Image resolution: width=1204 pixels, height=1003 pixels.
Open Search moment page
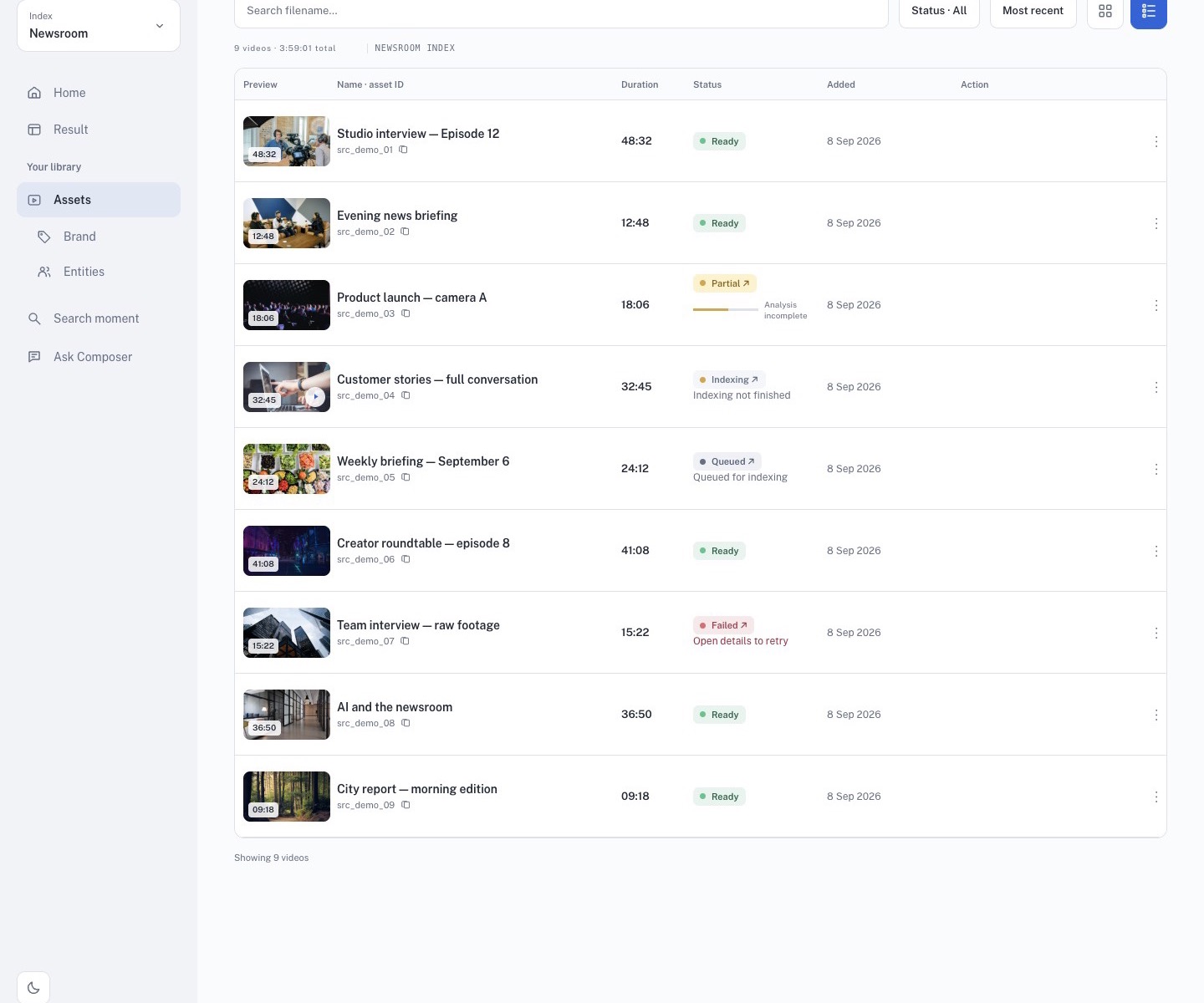tap(99, 318)
